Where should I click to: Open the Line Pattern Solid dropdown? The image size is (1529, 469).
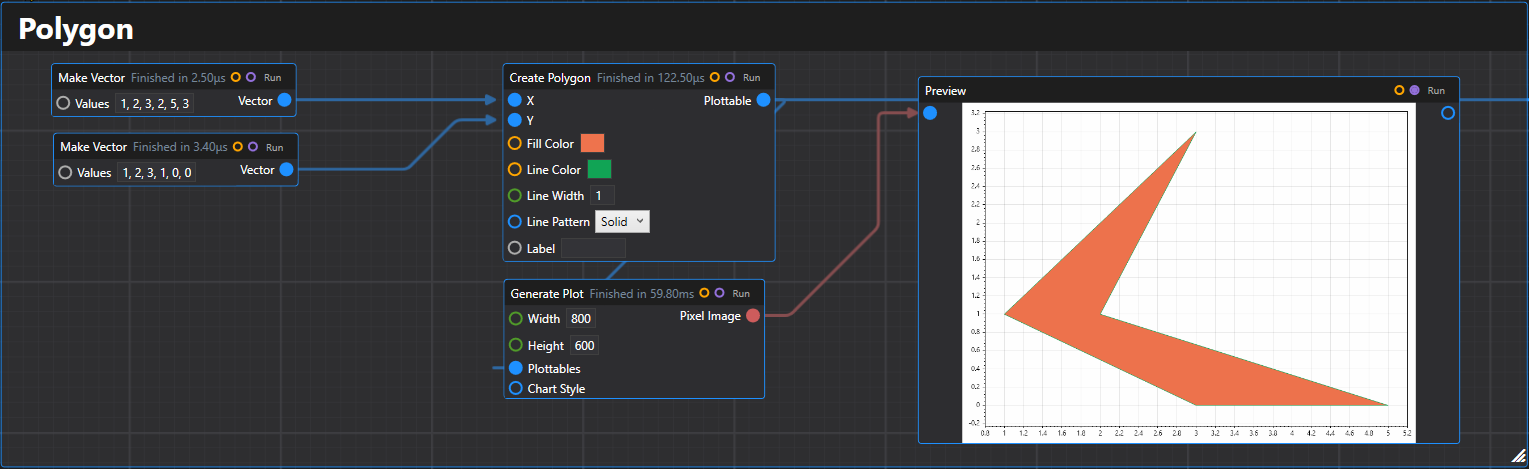pos(622,222)
